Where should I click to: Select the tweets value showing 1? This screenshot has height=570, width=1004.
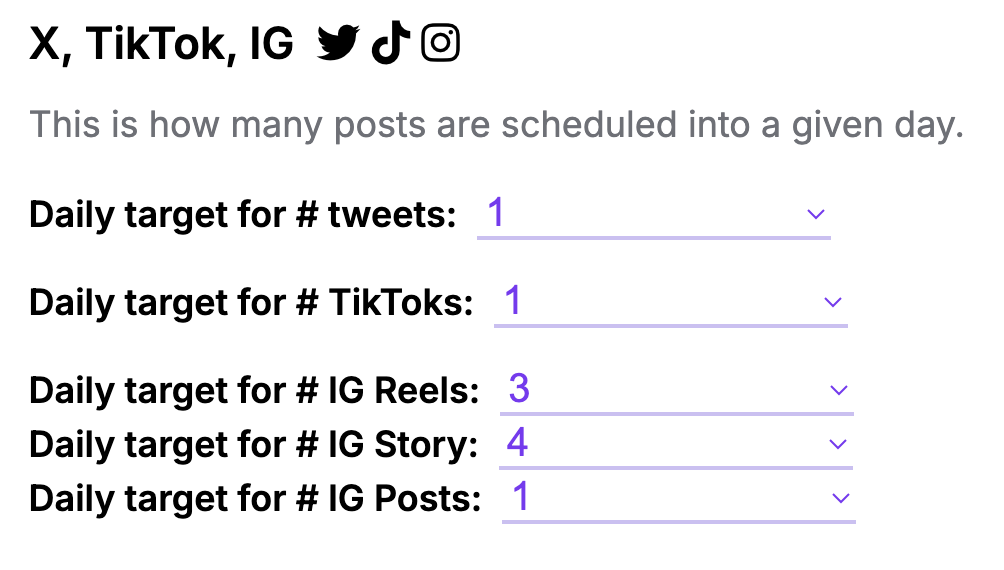497,213
